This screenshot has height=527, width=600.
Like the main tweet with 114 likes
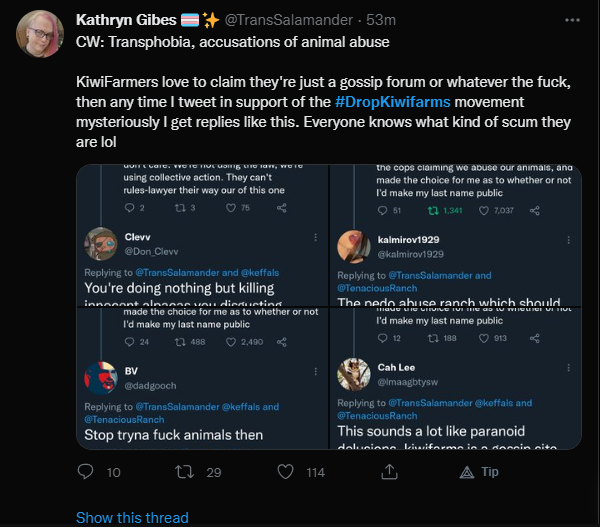tap(285, 471)
